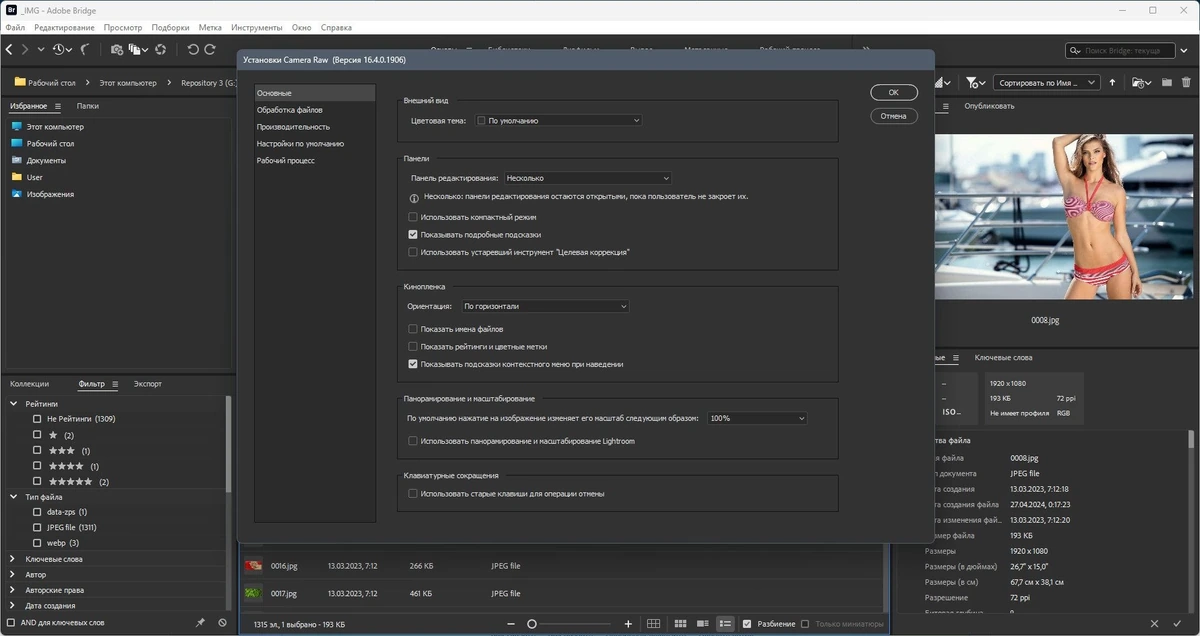Collapse the Рейтинги filter group
This screenshot has width=1200, height=636.
coord(14,404)
